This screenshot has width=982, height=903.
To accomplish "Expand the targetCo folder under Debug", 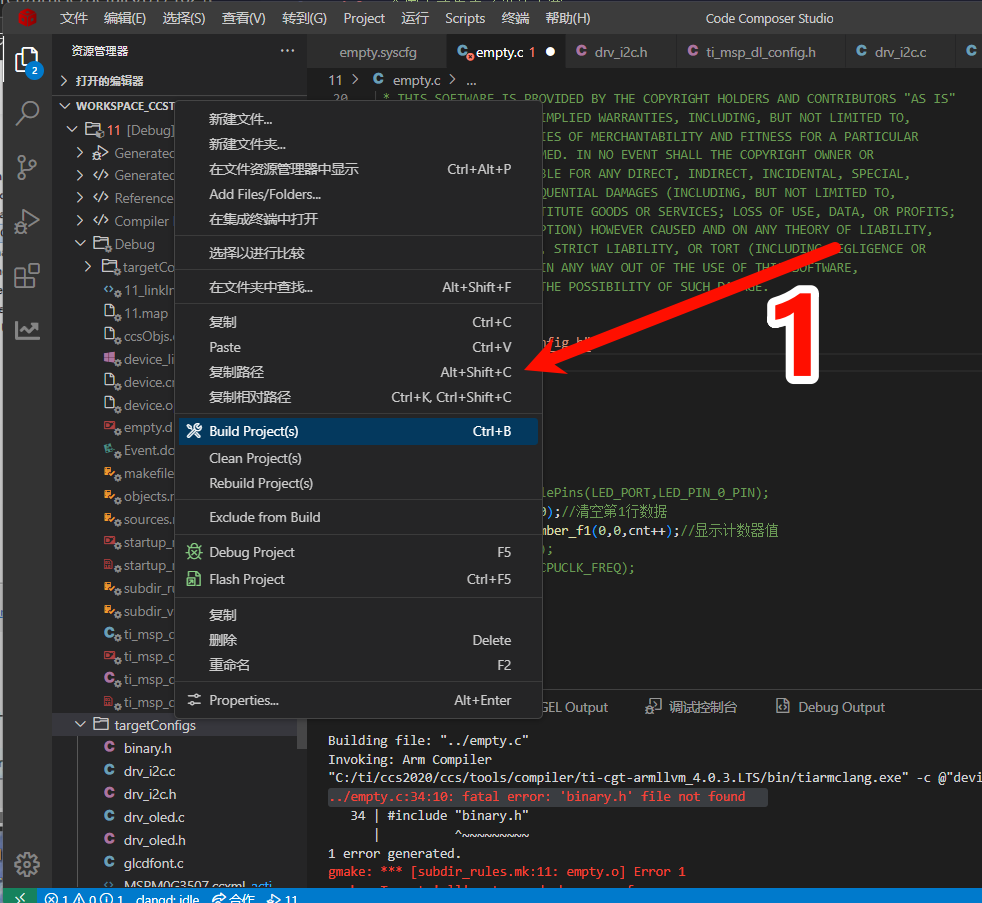I will (88, 266).
